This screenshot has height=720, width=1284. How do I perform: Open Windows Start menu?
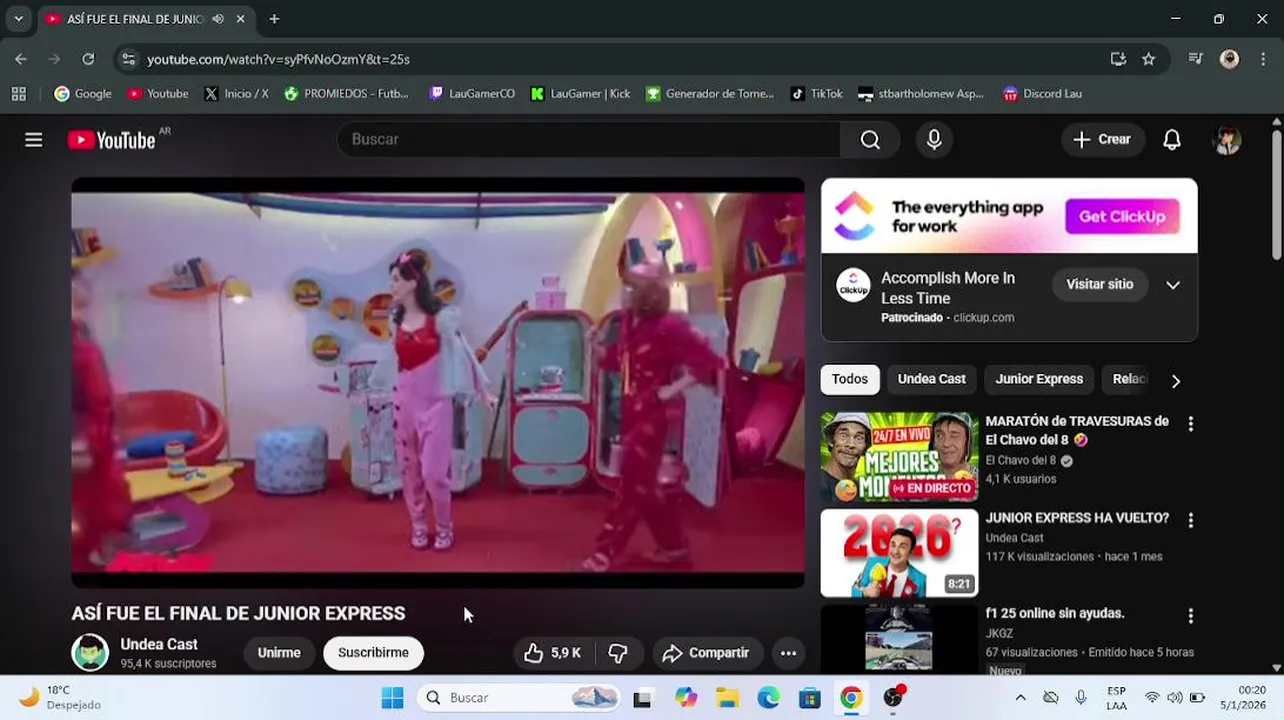click(392, 698)
